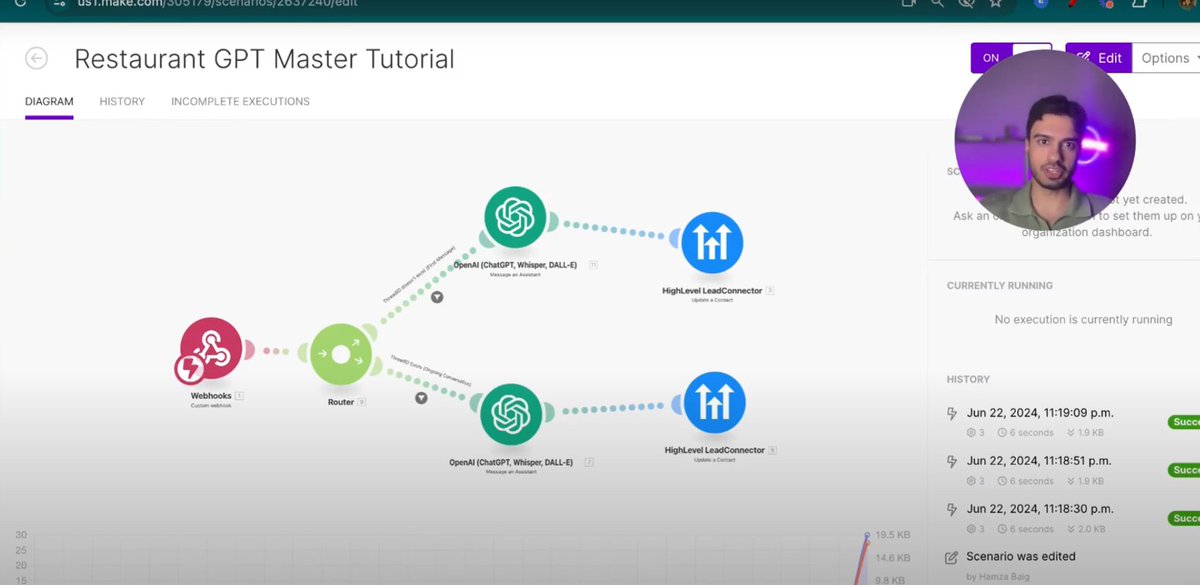
Task: Click the Success badge of the 11:18:30 run
Action: [1184, 518]
